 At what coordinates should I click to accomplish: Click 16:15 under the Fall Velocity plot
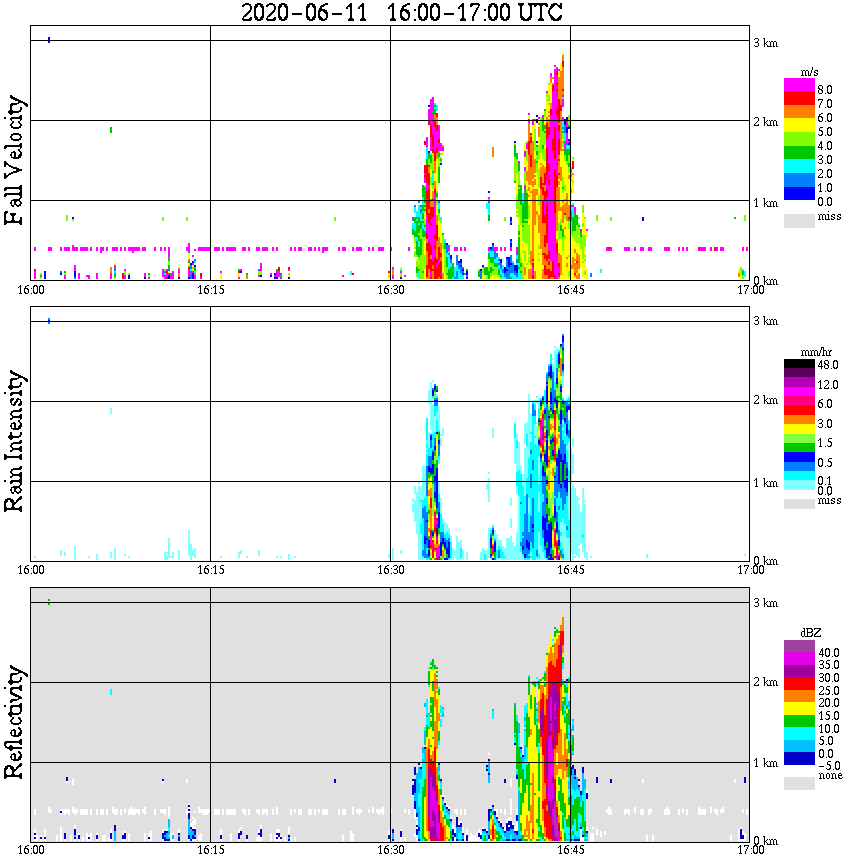[x=210, y=290]
